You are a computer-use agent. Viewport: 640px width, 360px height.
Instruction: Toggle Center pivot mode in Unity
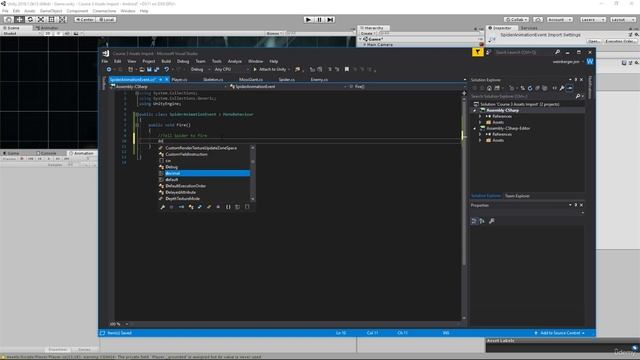coord(84,19)
